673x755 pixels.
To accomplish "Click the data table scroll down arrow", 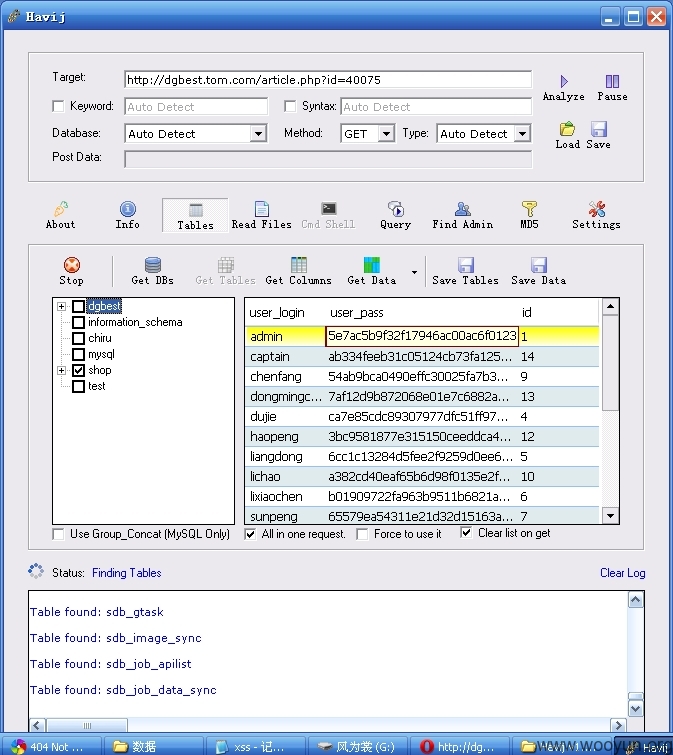I will [610, 516].
